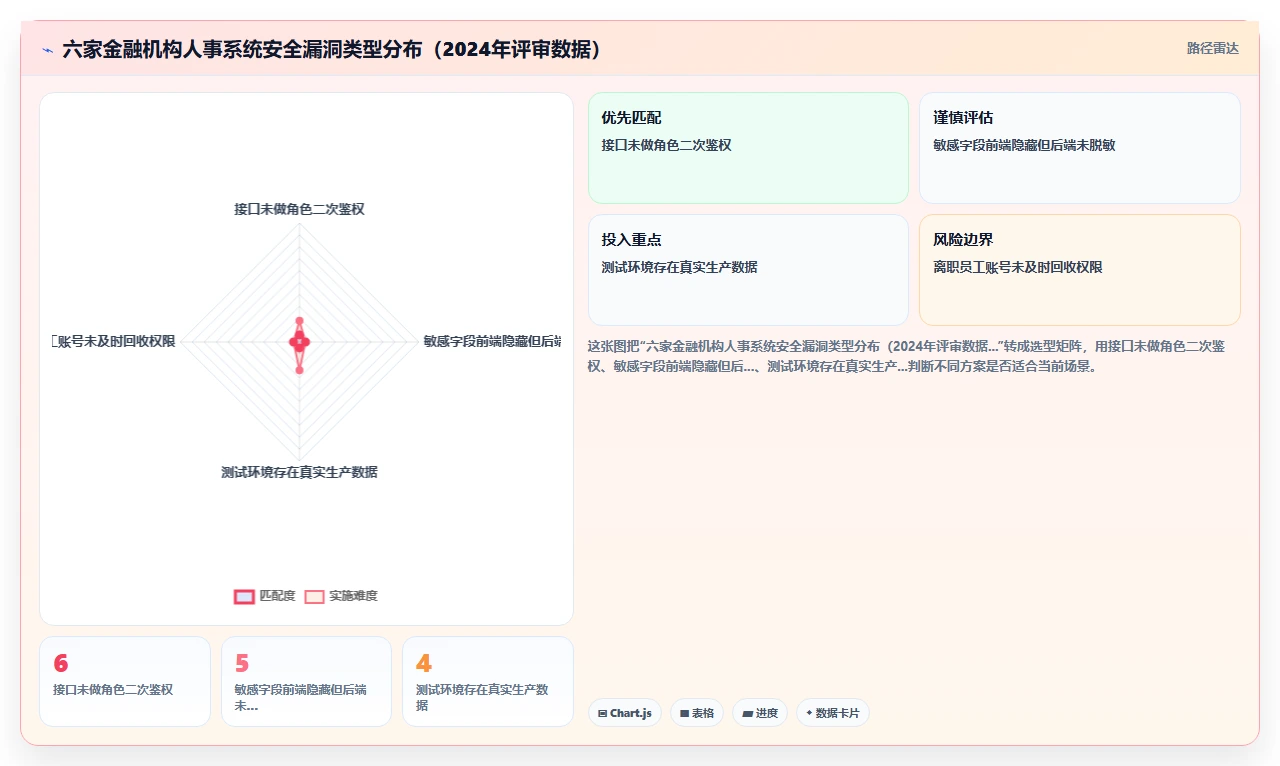Click the icon in the 表格 tag
1280x766 pixels.
click(684, 713)
